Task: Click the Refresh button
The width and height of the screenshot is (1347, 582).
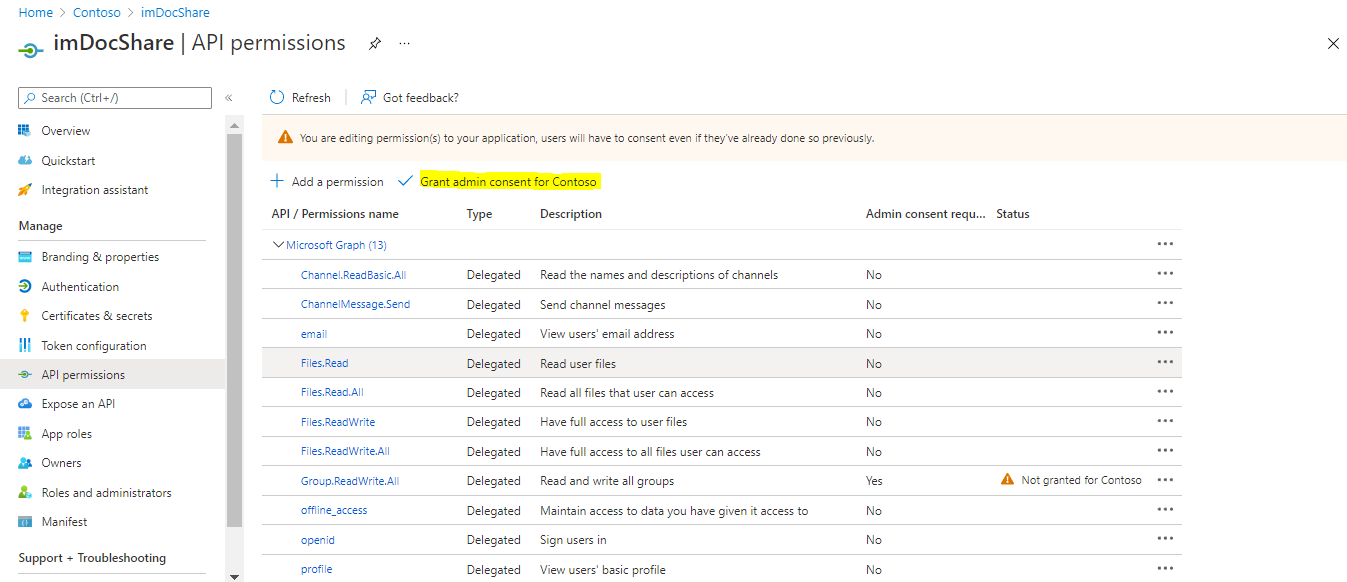Action: (x=300, y=98)
